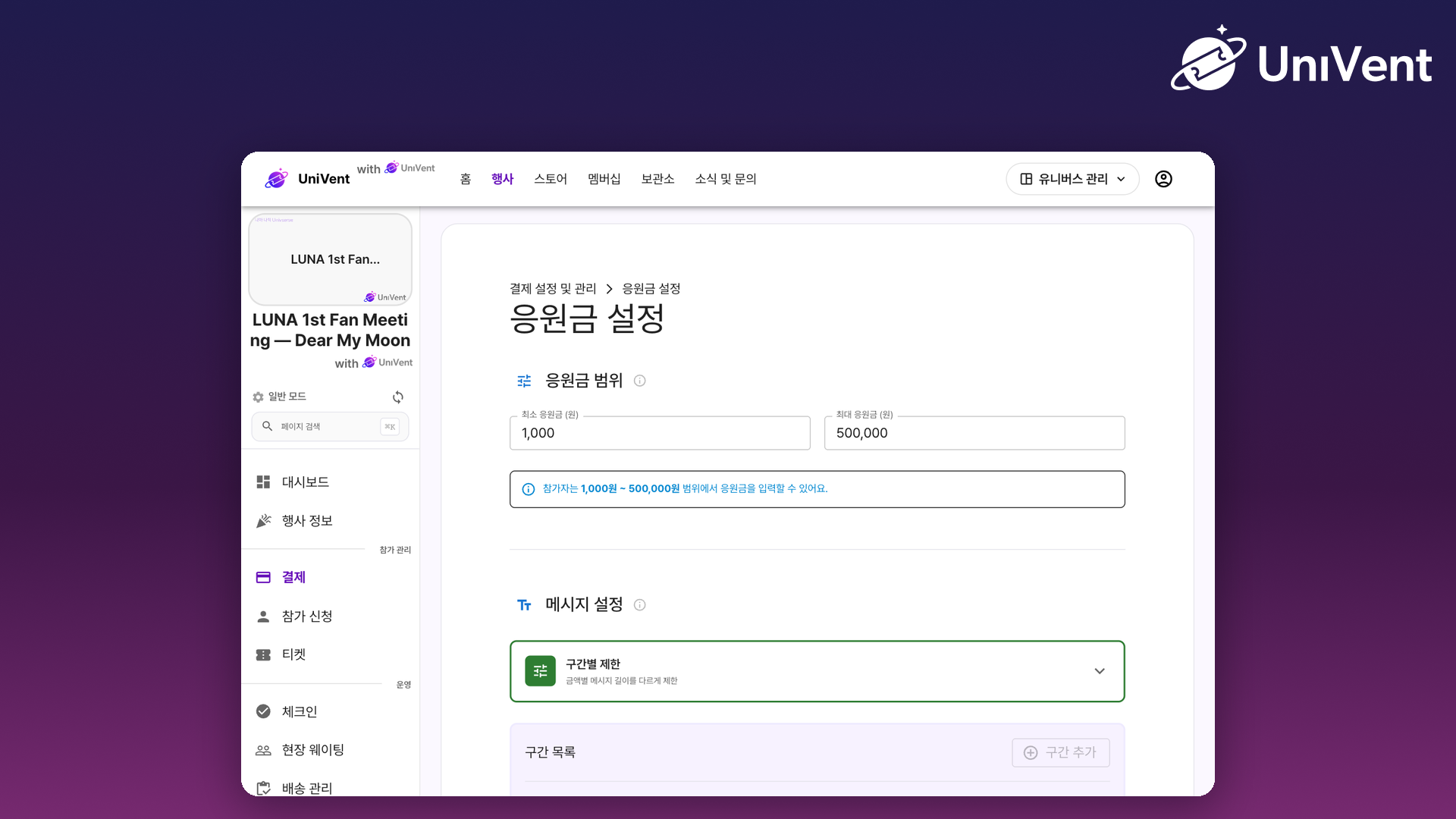Click the 결제 설정 및 관리 breadcrumb
1456x819 pixels.
tap(553, 289)
